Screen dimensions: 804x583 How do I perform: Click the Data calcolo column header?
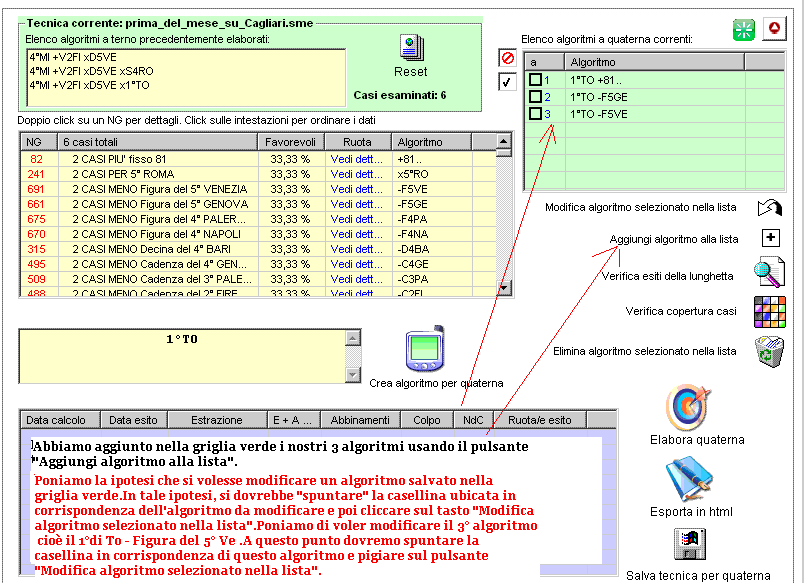[x=61, y=420]
